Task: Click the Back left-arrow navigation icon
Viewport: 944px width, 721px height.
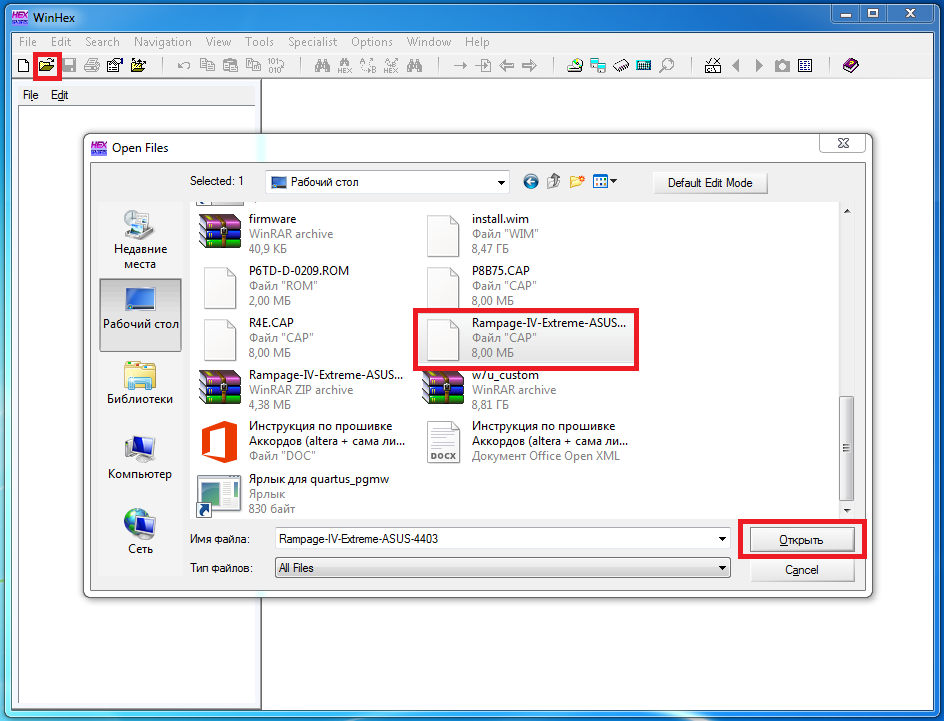Action: point(506,66)
